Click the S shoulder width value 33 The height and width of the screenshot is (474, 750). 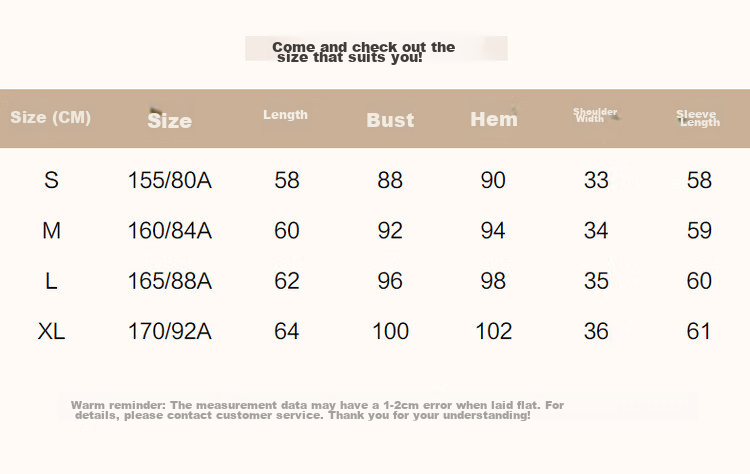pos(596,180)
